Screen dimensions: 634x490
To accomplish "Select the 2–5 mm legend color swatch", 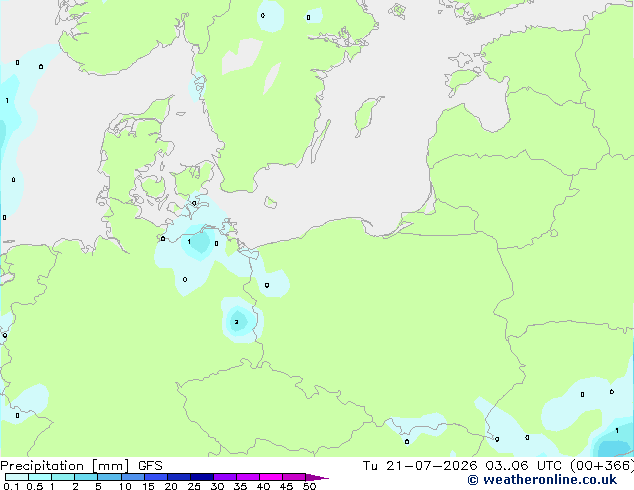I will point(86,477).
